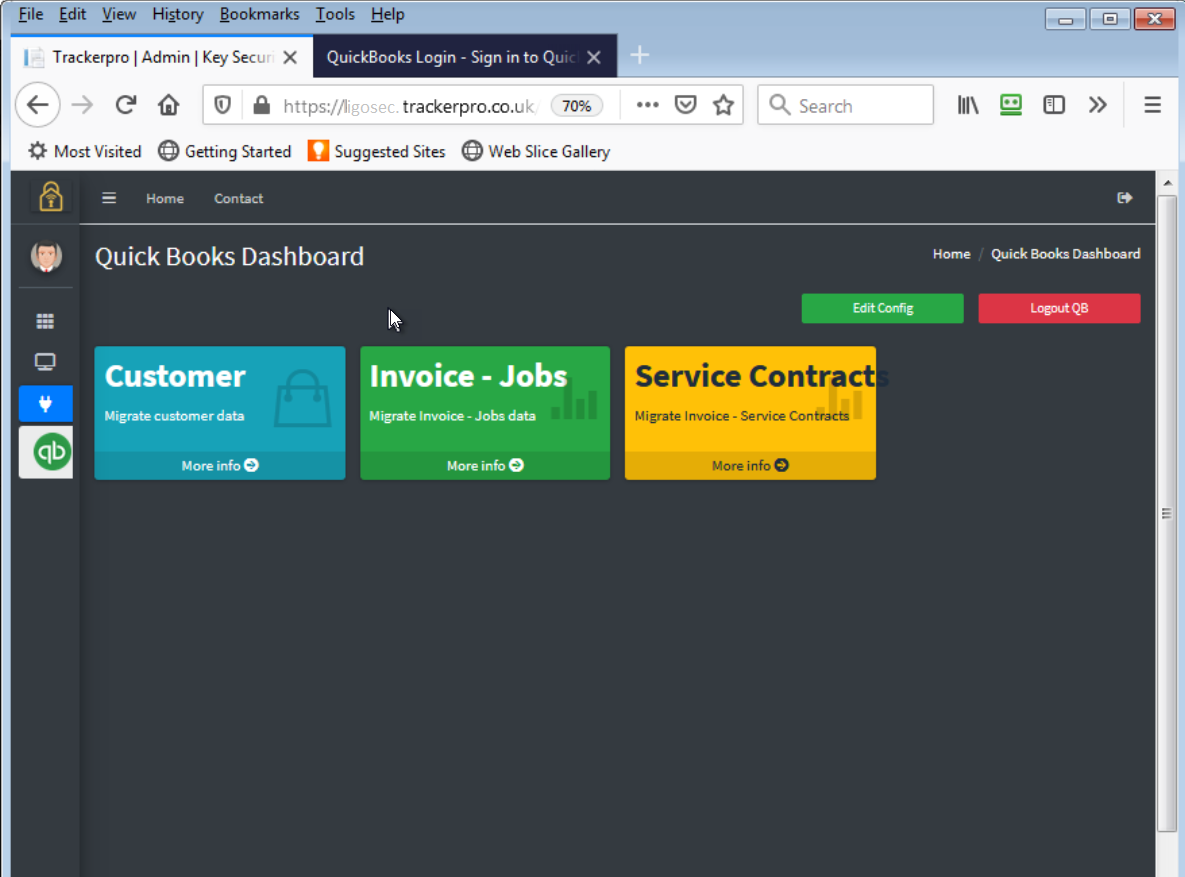Click the Edit Config button
Viewport: 1185px width, 877px height.
coord(883,308)
